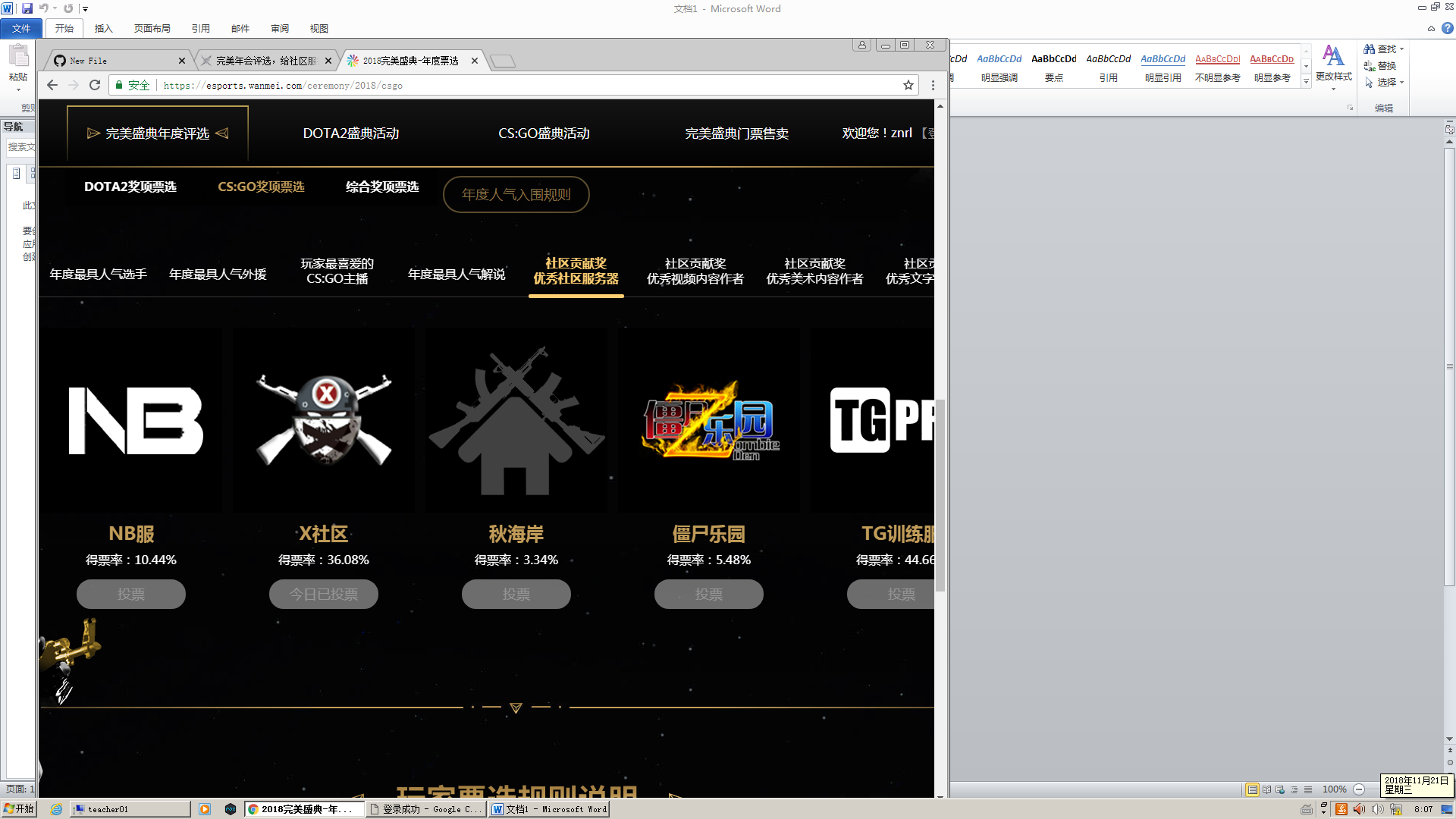The width and height of the screenshot is (1456, 819).
Task: Switch to full-screen reading view
Action: 1266,789
